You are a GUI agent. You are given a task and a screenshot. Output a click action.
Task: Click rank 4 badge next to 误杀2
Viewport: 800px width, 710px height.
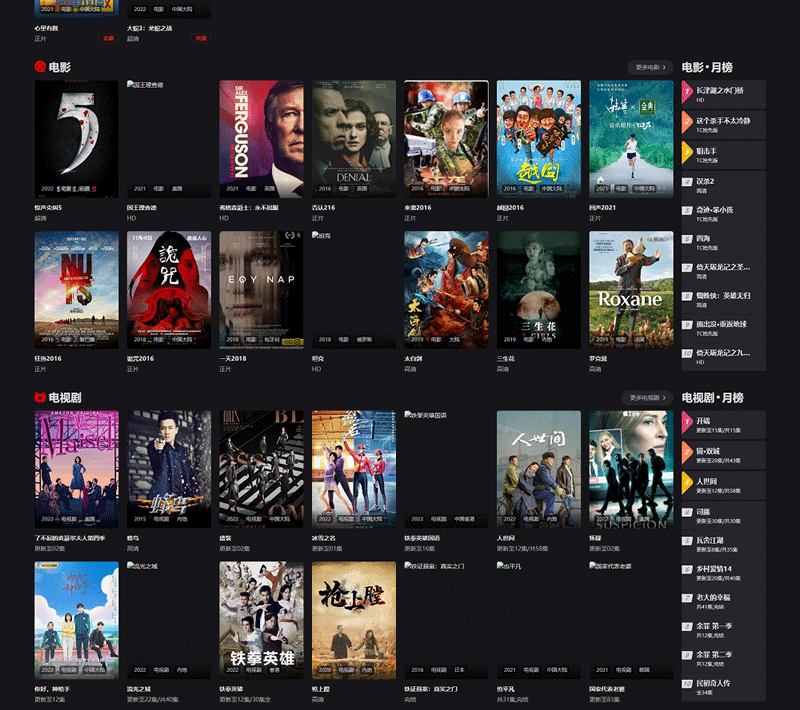point(687,182)
